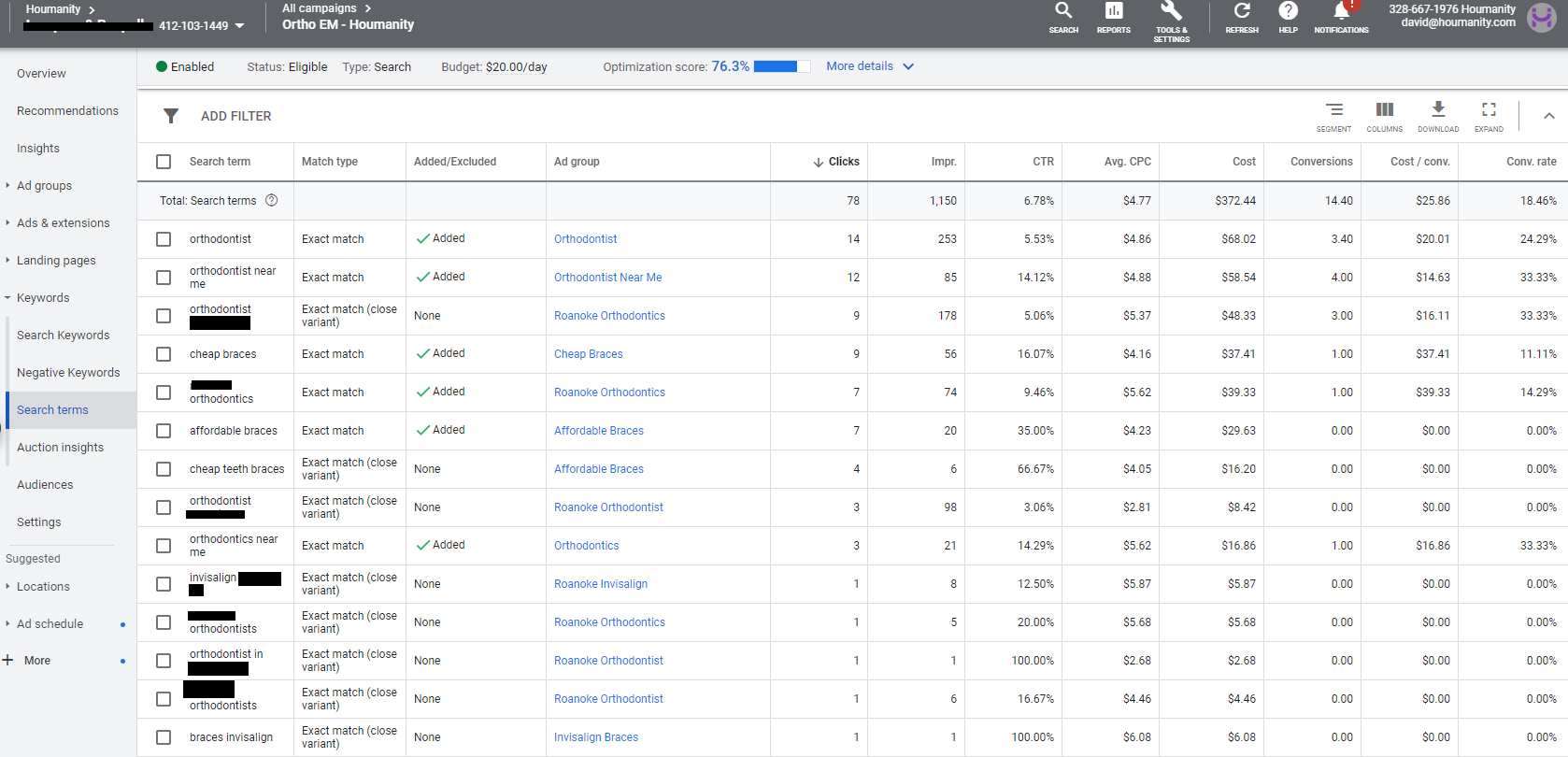
Task: Open the account avatar icon
Action: (1541, 17)
